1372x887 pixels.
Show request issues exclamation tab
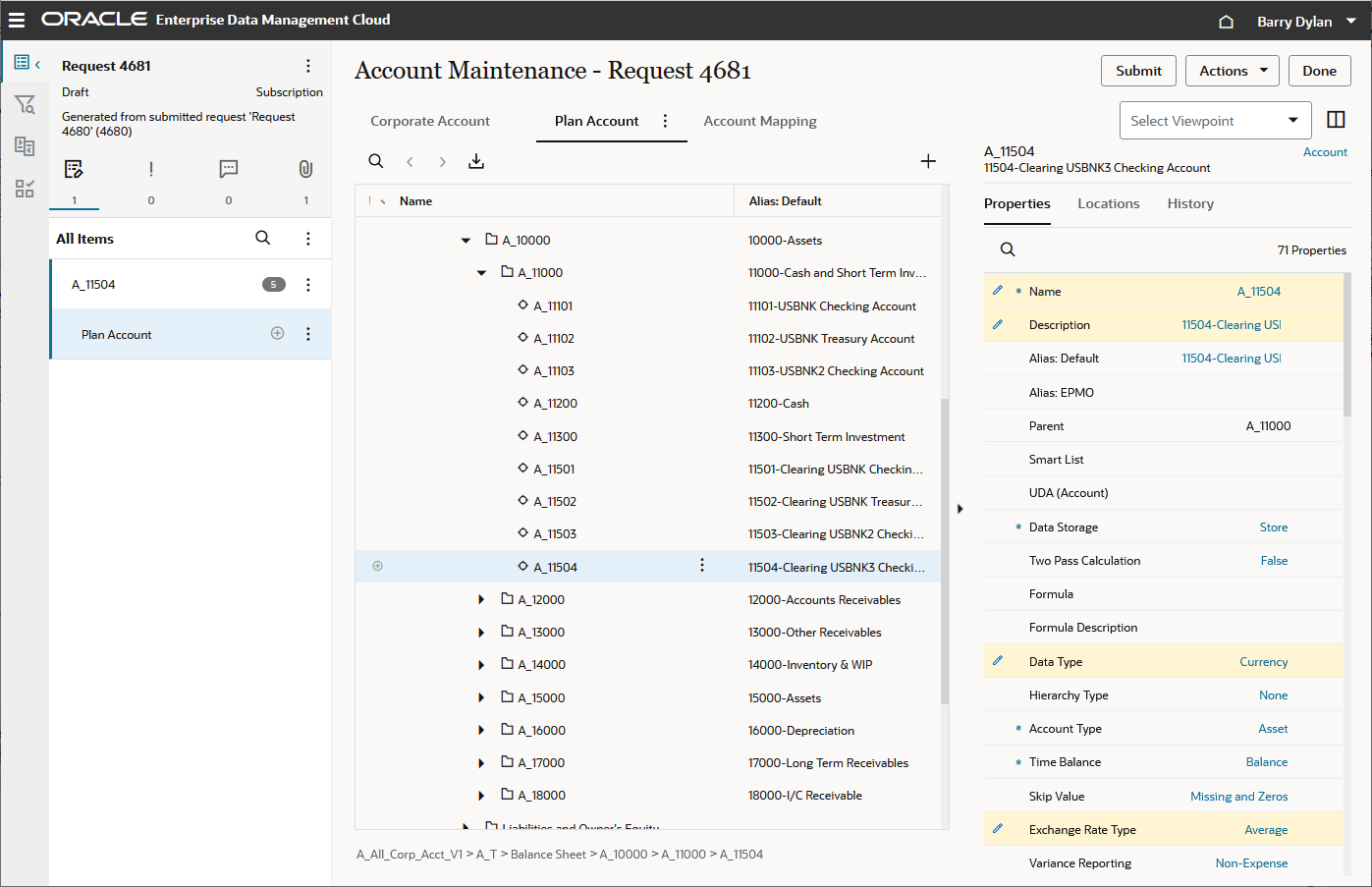tap(151, 169)
